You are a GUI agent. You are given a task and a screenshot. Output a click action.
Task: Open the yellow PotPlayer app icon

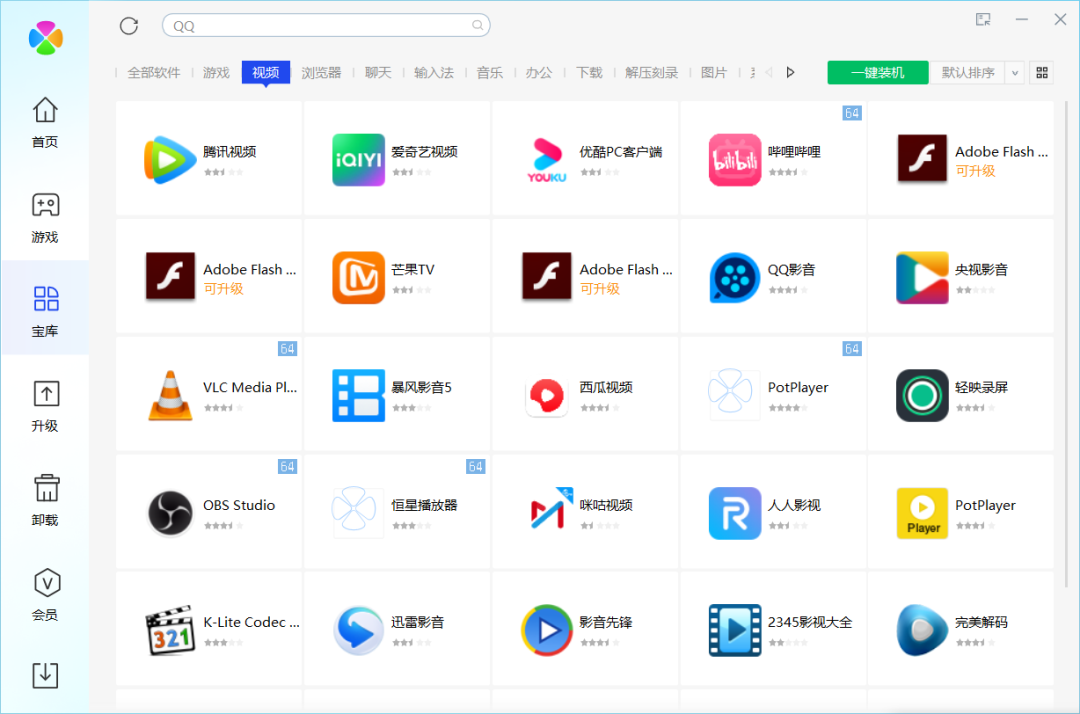pyautogui.click(x=922, y=513)
